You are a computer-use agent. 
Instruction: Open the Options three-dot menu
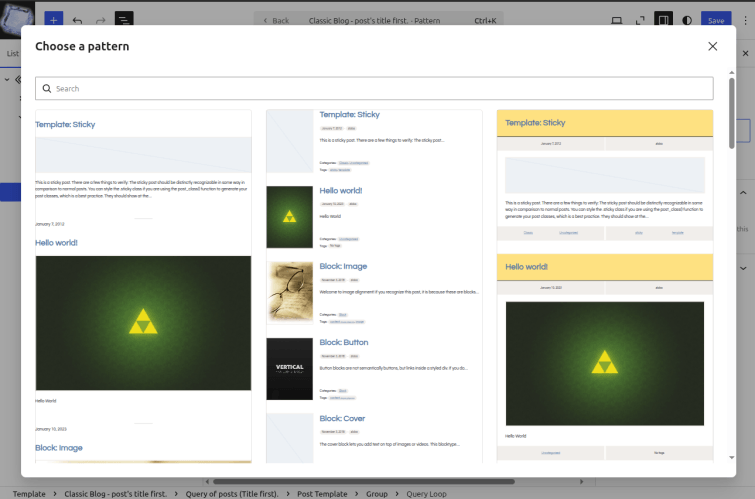[x=745, y=20]
